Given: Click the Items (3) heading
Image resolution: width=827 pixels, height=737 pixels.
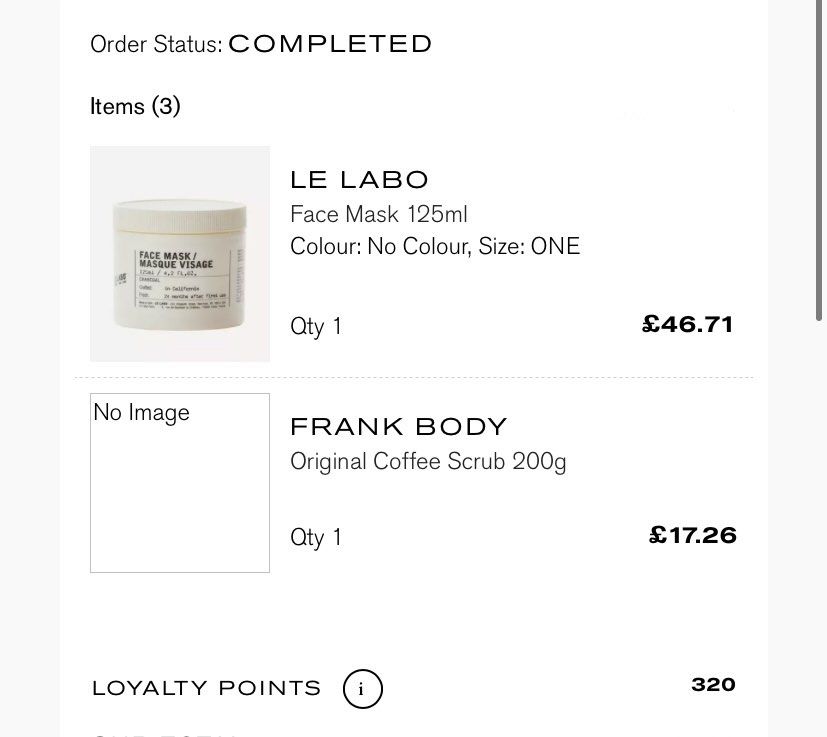Looking at the screenshot, I should 135,106.
